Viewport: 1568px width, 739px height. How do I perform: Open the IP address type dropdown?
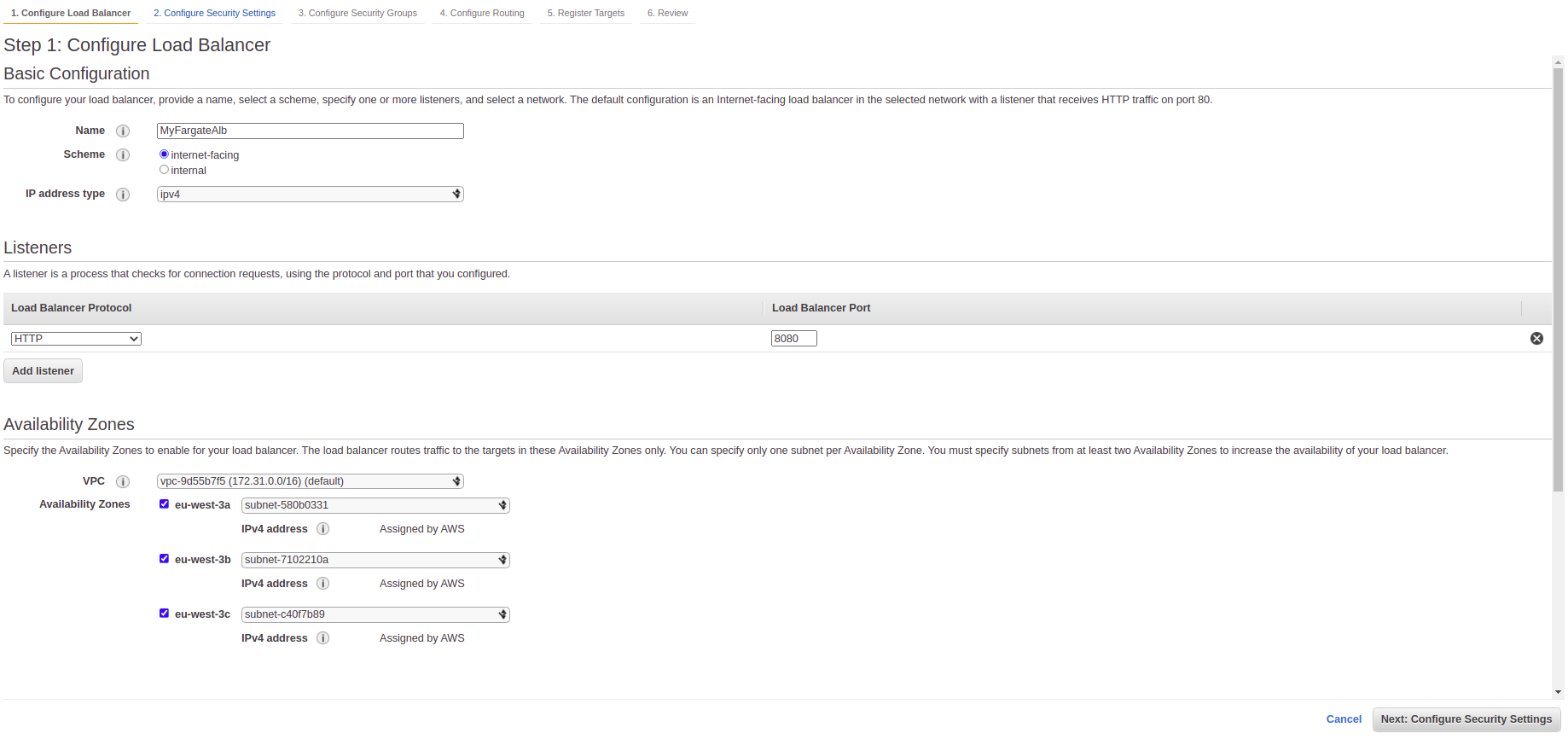tap(311, 195)
